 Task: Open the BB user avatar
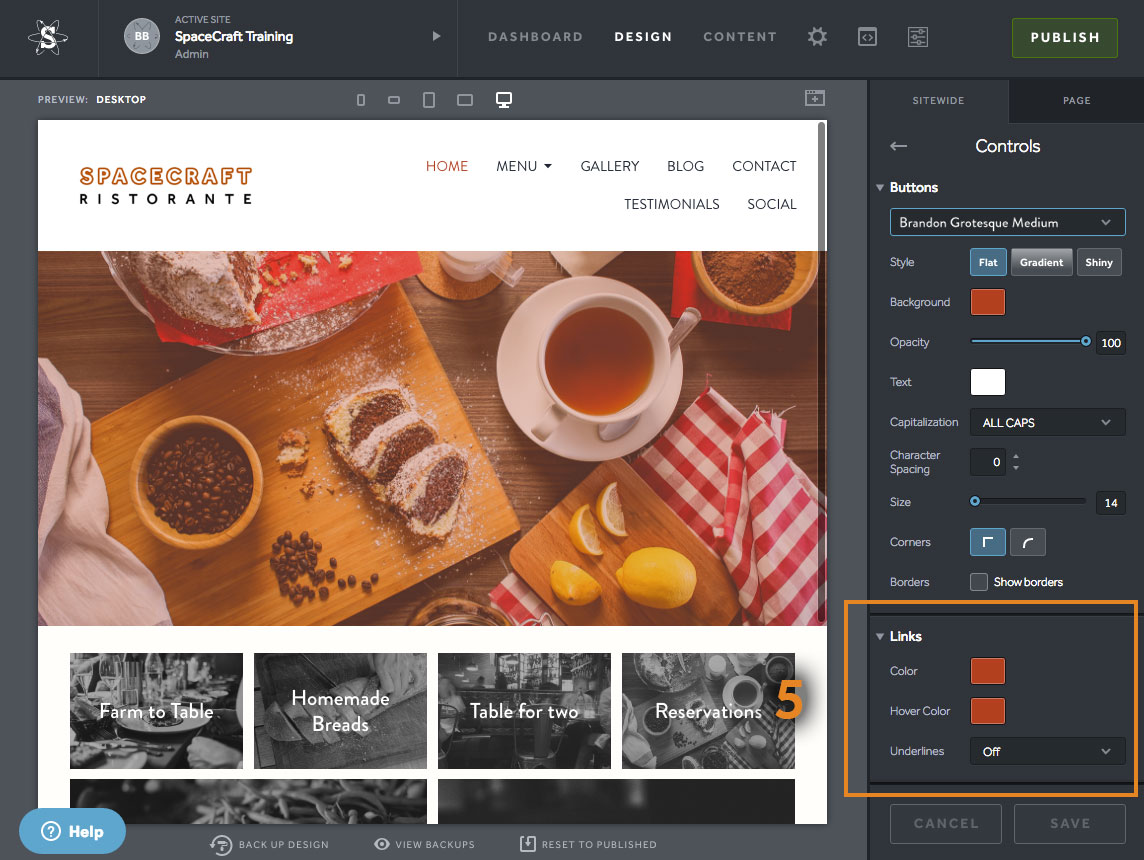pyautogui.click(x=142, y=36)
